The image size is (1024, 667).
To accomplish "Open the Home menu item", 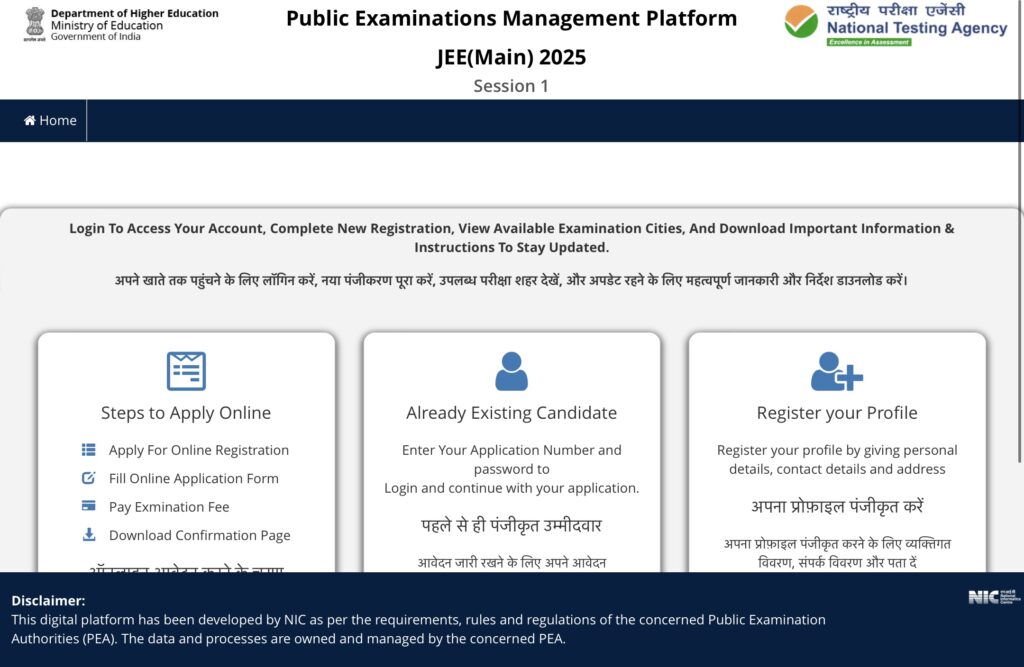I will tap(50, 120).
